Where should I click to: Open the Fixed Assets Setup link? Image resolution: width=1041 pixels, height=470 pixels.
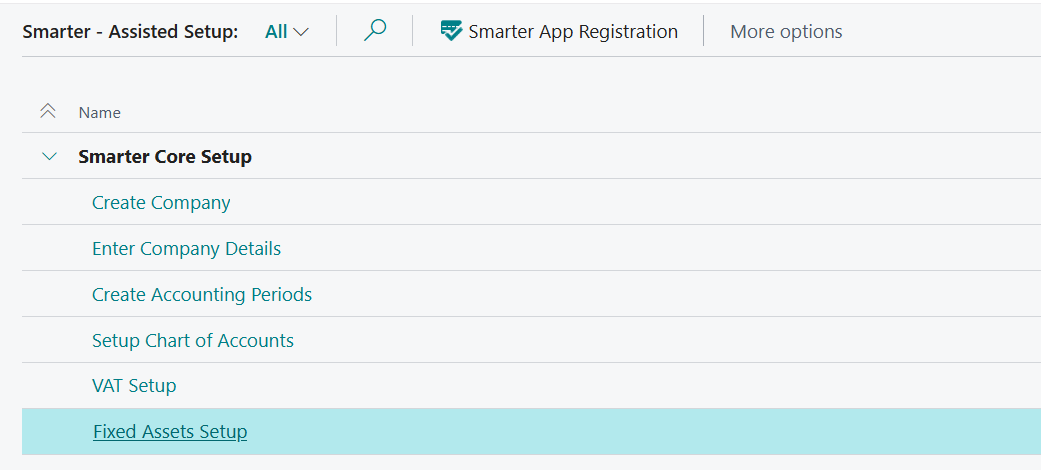(170, 431)
